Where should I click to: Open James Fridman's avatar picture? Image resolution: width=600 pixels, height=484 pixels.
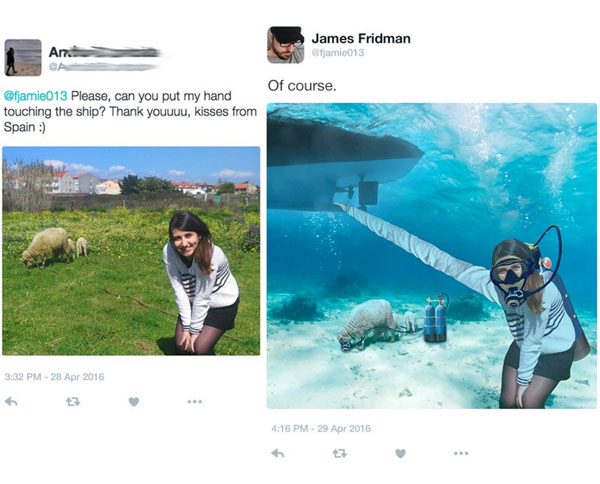pyautogui.click(x=285, y=45)
